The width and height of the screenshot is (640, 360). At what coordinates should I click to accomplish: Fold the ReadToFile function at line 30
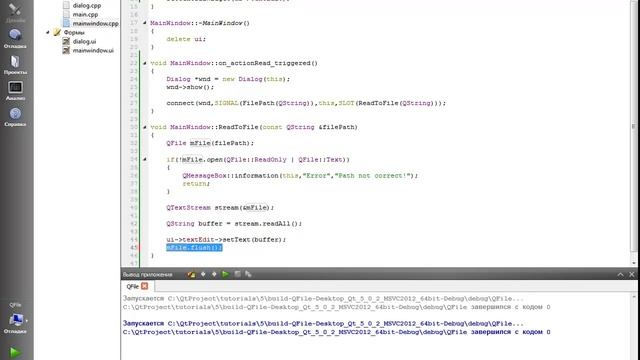[144, 127]
